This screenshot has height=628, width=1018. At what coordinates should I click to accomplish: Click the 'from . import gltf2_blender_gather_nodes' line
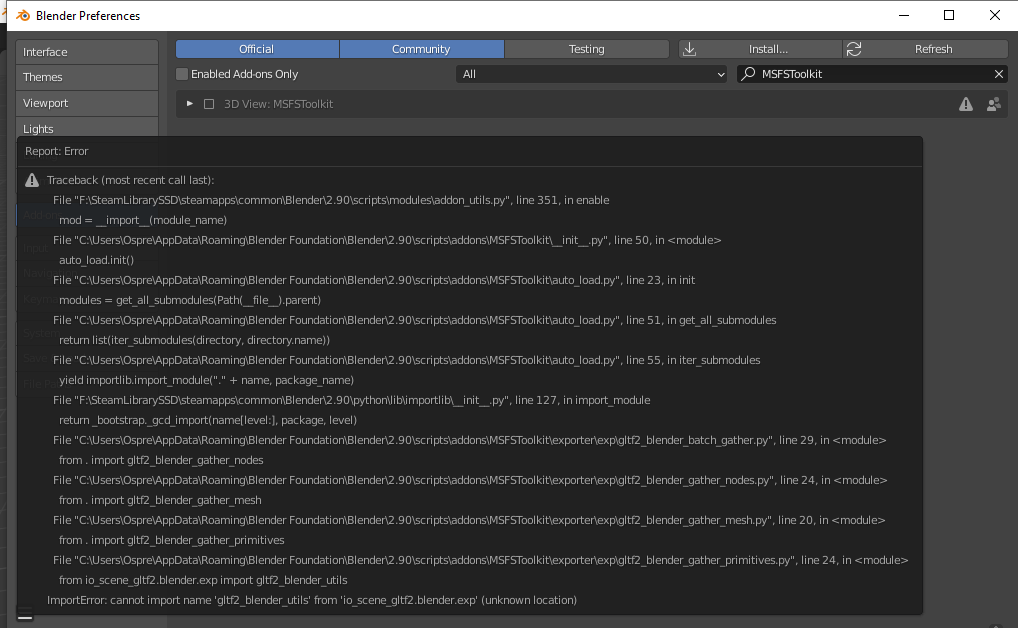tap(161, 460)
